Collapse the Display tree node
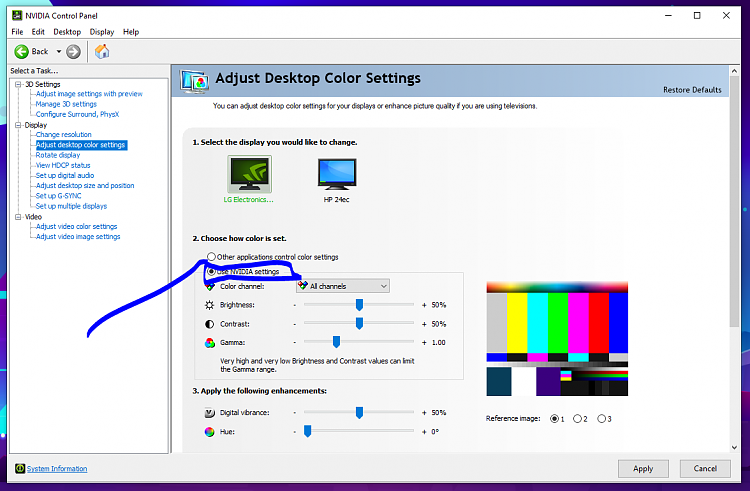The image size is (750, 491). pos(18,125)
